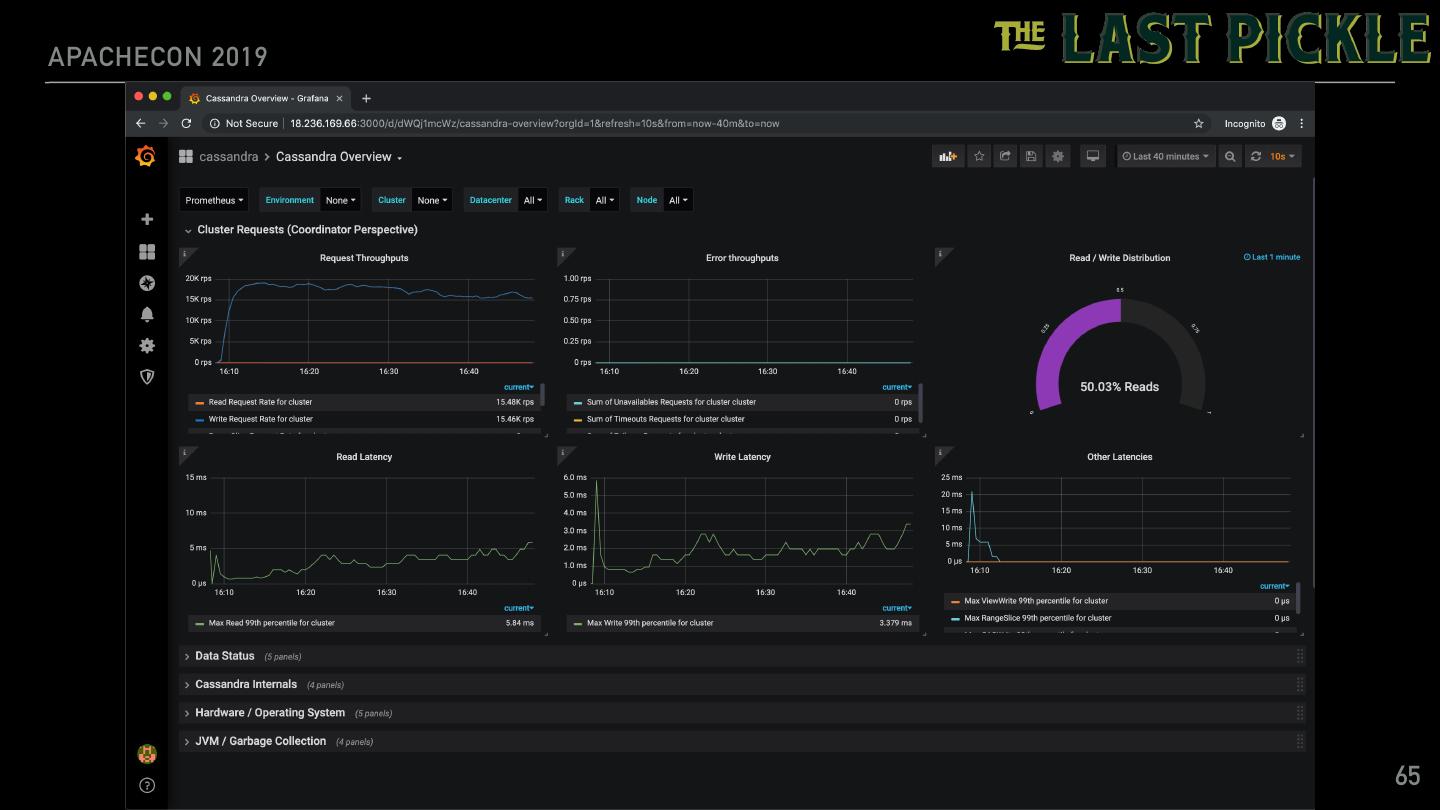Open Alerting bell icon in sidebar
This screenshot has width=1440, height=810.
pyautogui.click(x=147, y=314)
